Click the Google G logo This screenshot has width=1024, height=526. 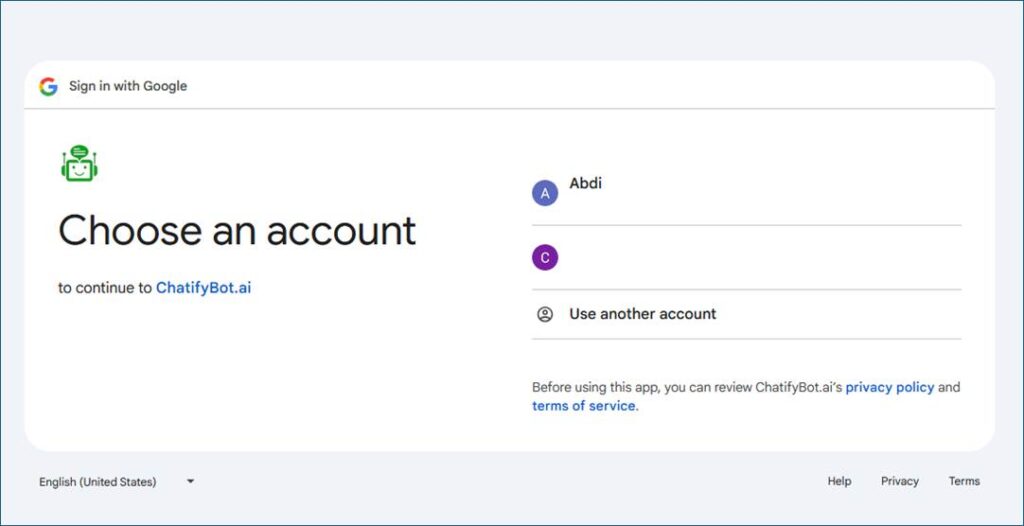[x=48, y=86]
